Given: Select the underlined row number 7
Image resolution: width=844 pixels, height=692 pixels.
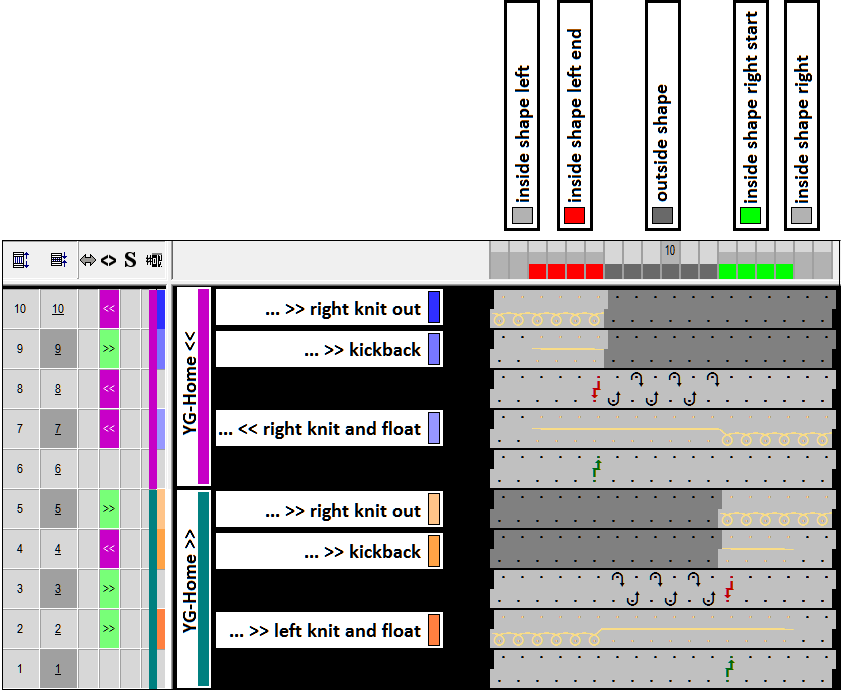Looking at the screenshot, I should (x=58, y=429).
